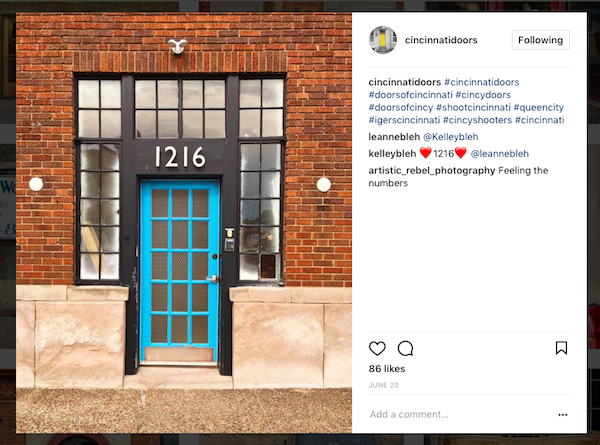This screenshot has height=445, width=600.
Task: Click the Add a comment field
Action: (459, 414)
